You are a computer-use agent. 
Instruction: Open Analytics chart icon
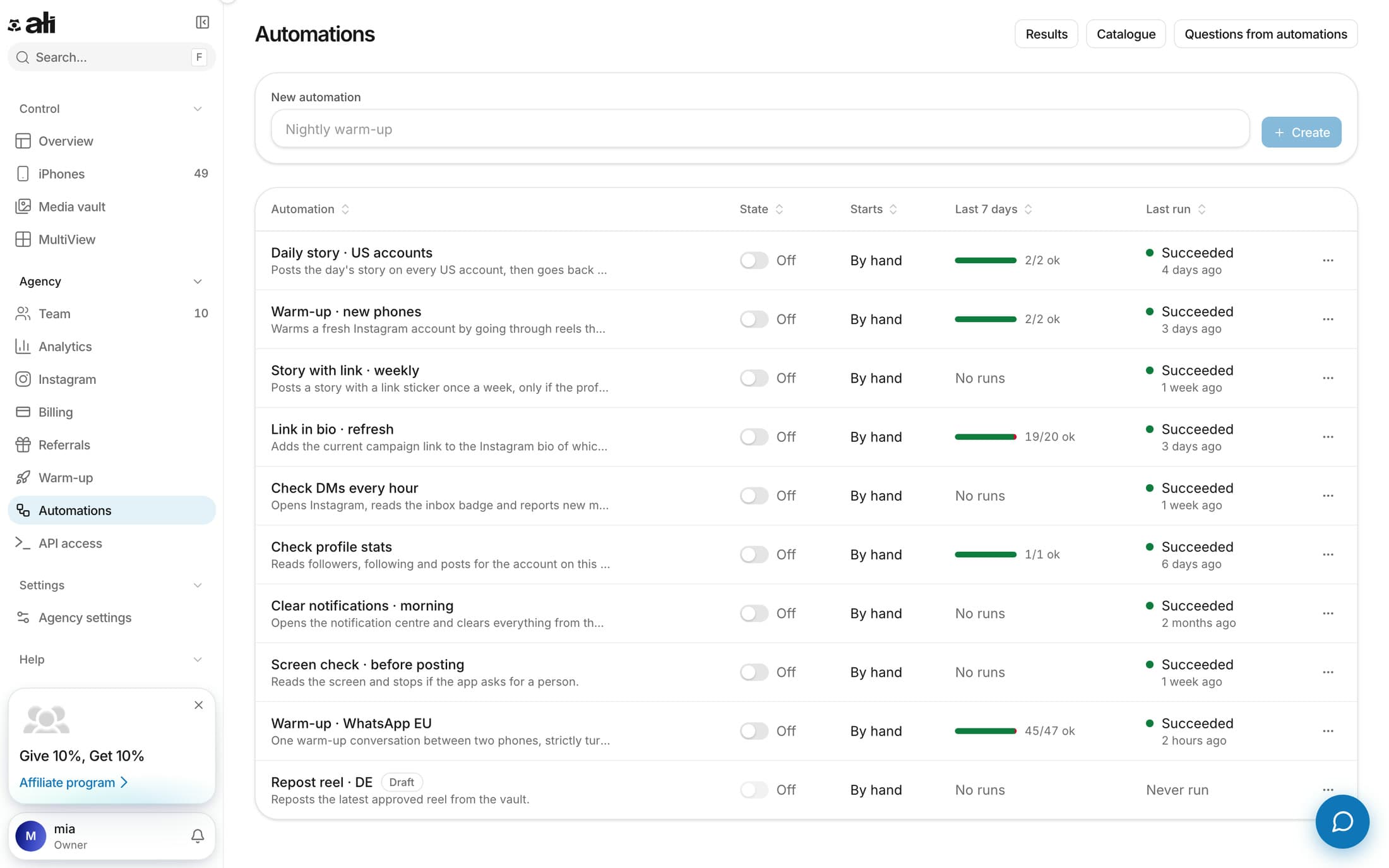tap(23, 347)
